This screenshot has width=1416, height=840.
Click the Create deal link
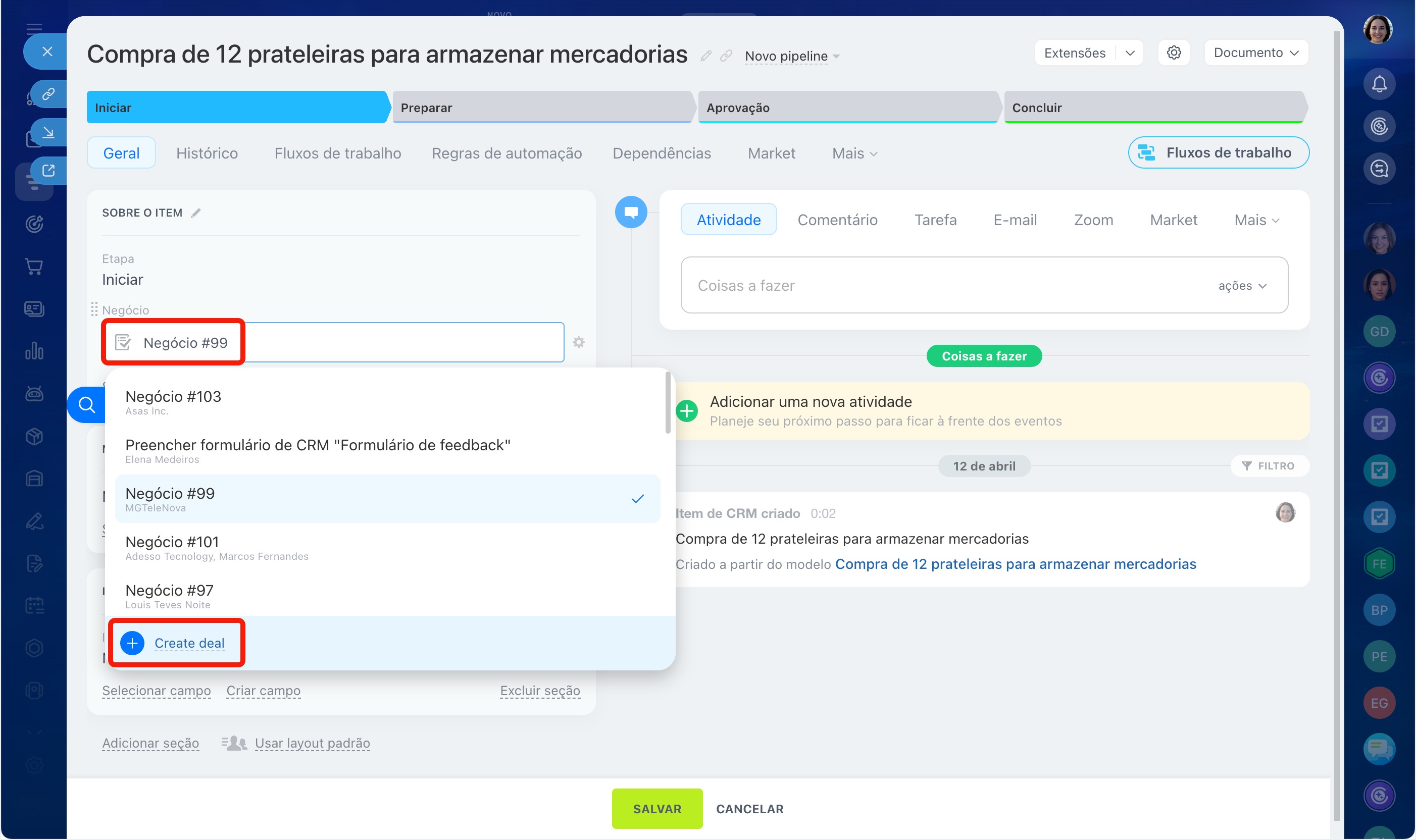[189, 643]
